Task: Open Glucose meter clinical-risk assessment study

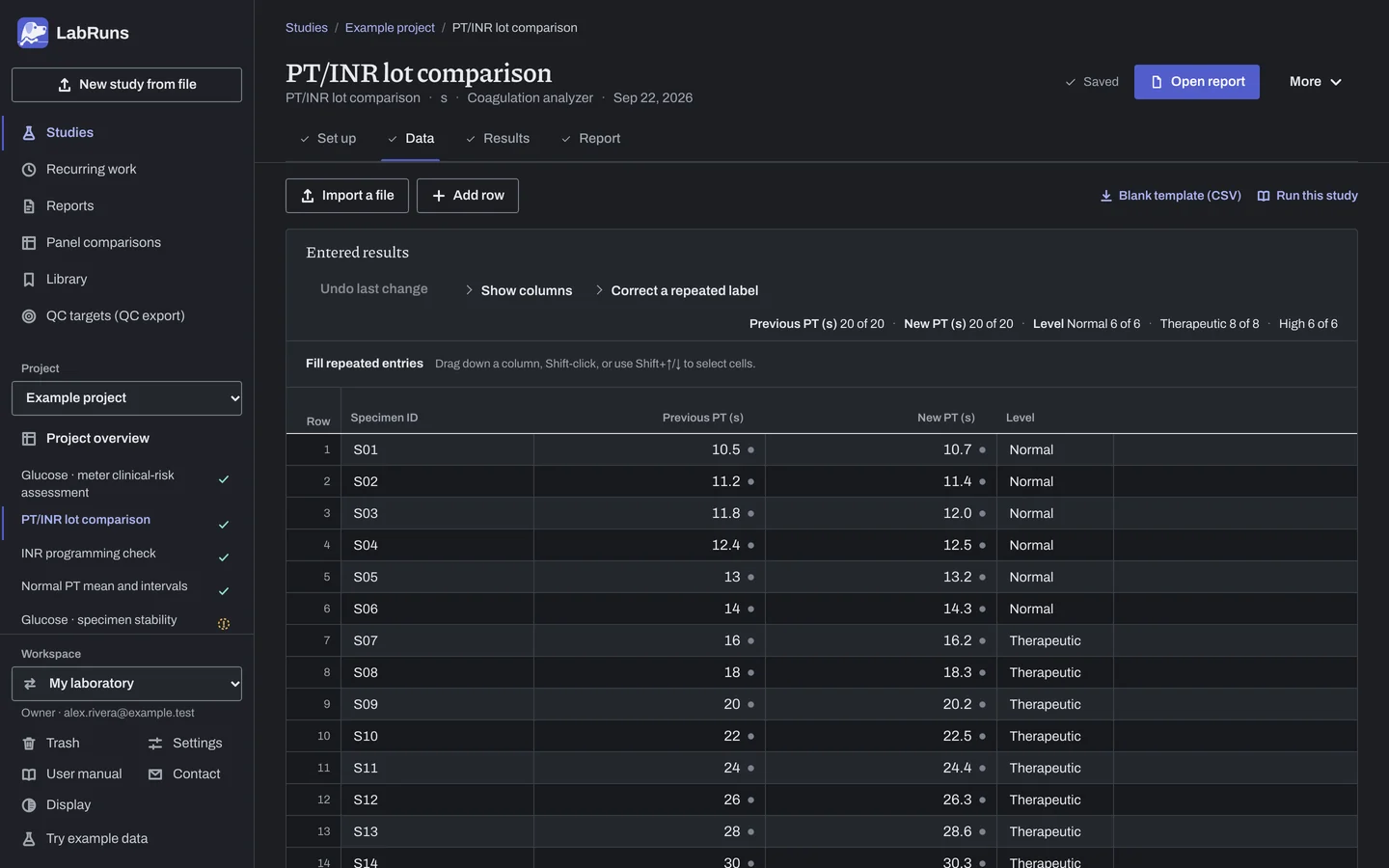Action: point(126,484)
